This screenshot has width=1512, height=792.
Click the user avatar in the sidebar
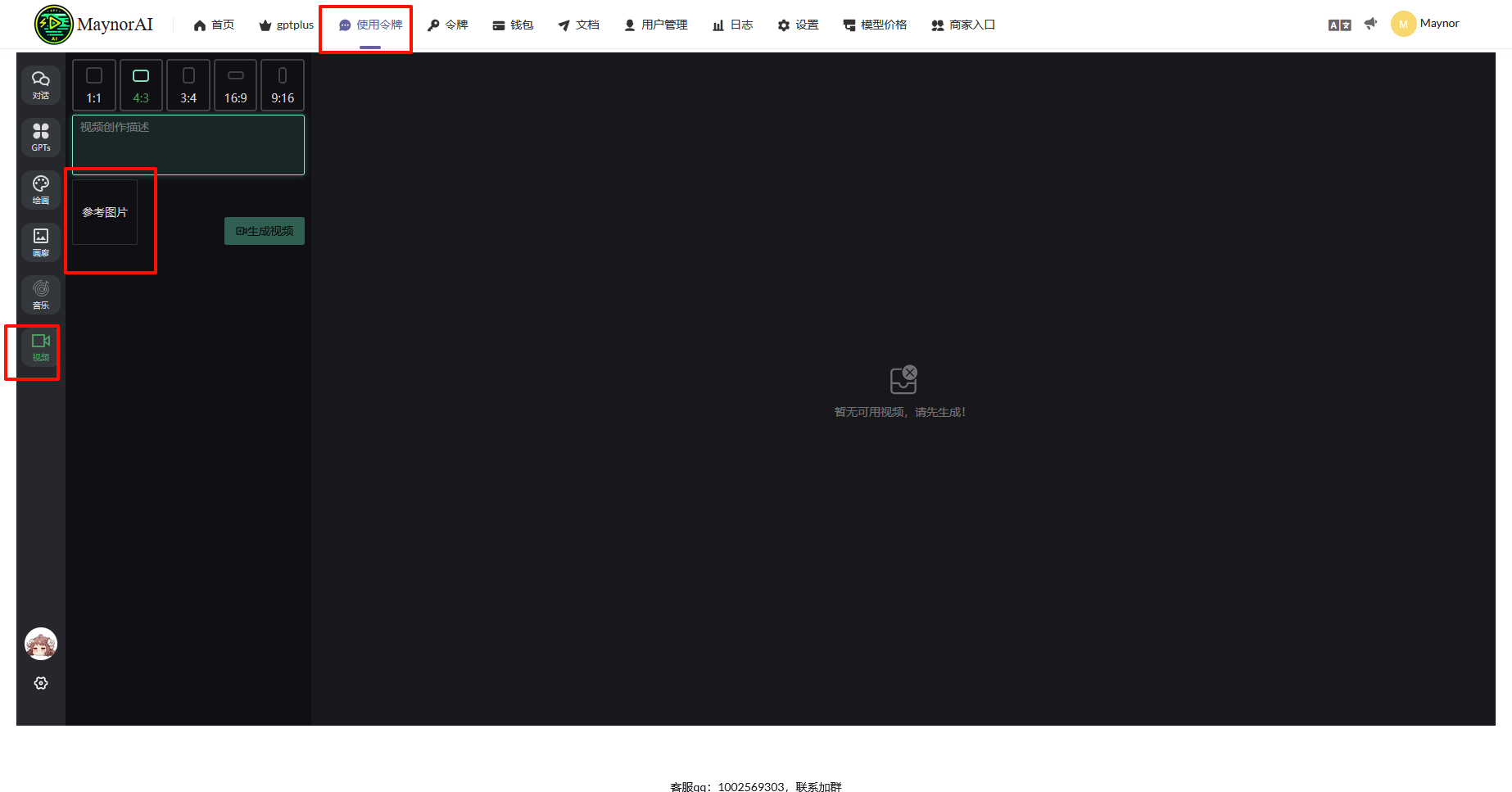(41, 644)
